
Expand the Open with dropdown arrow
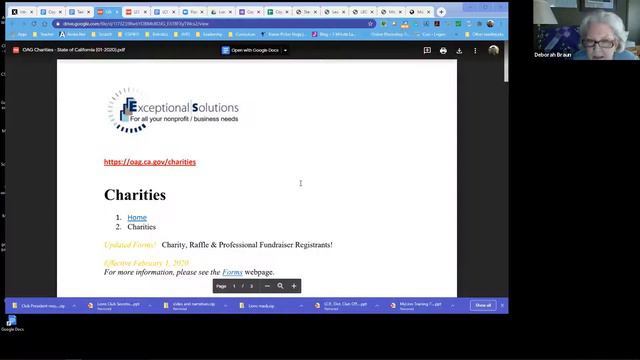coord(285,50)
